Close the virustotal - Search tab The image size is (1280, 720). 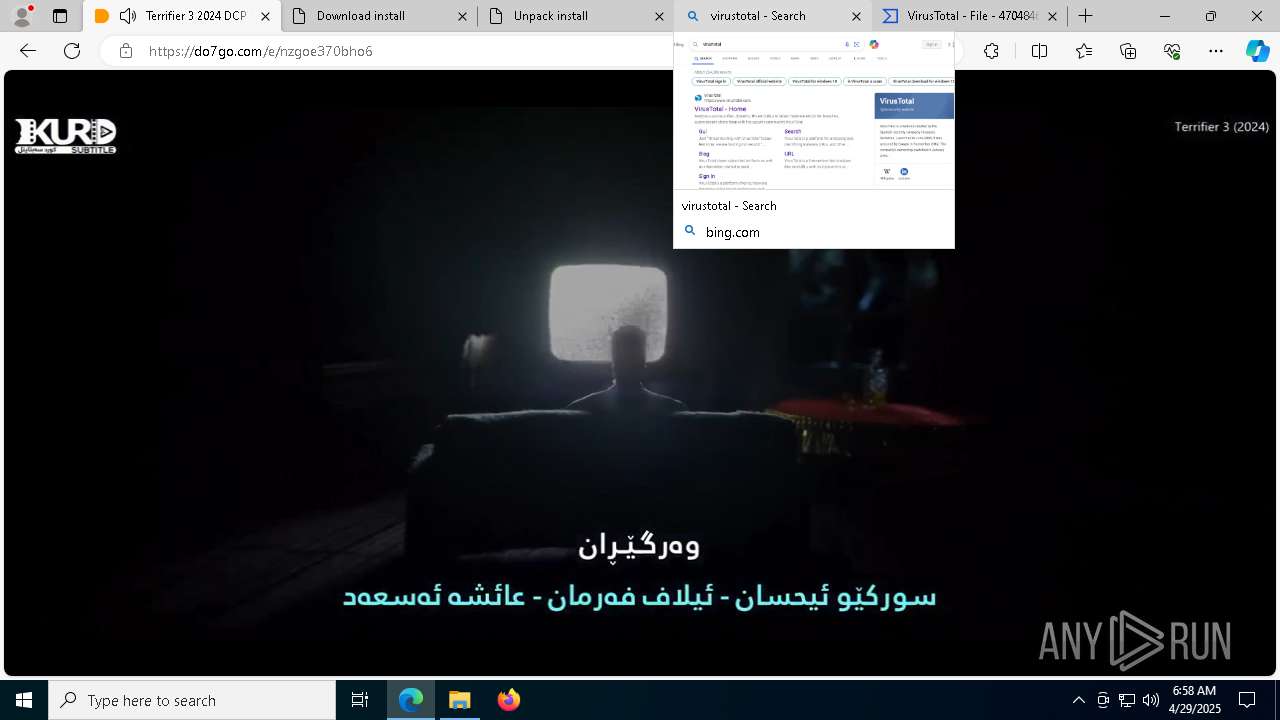tap(856, 16)
